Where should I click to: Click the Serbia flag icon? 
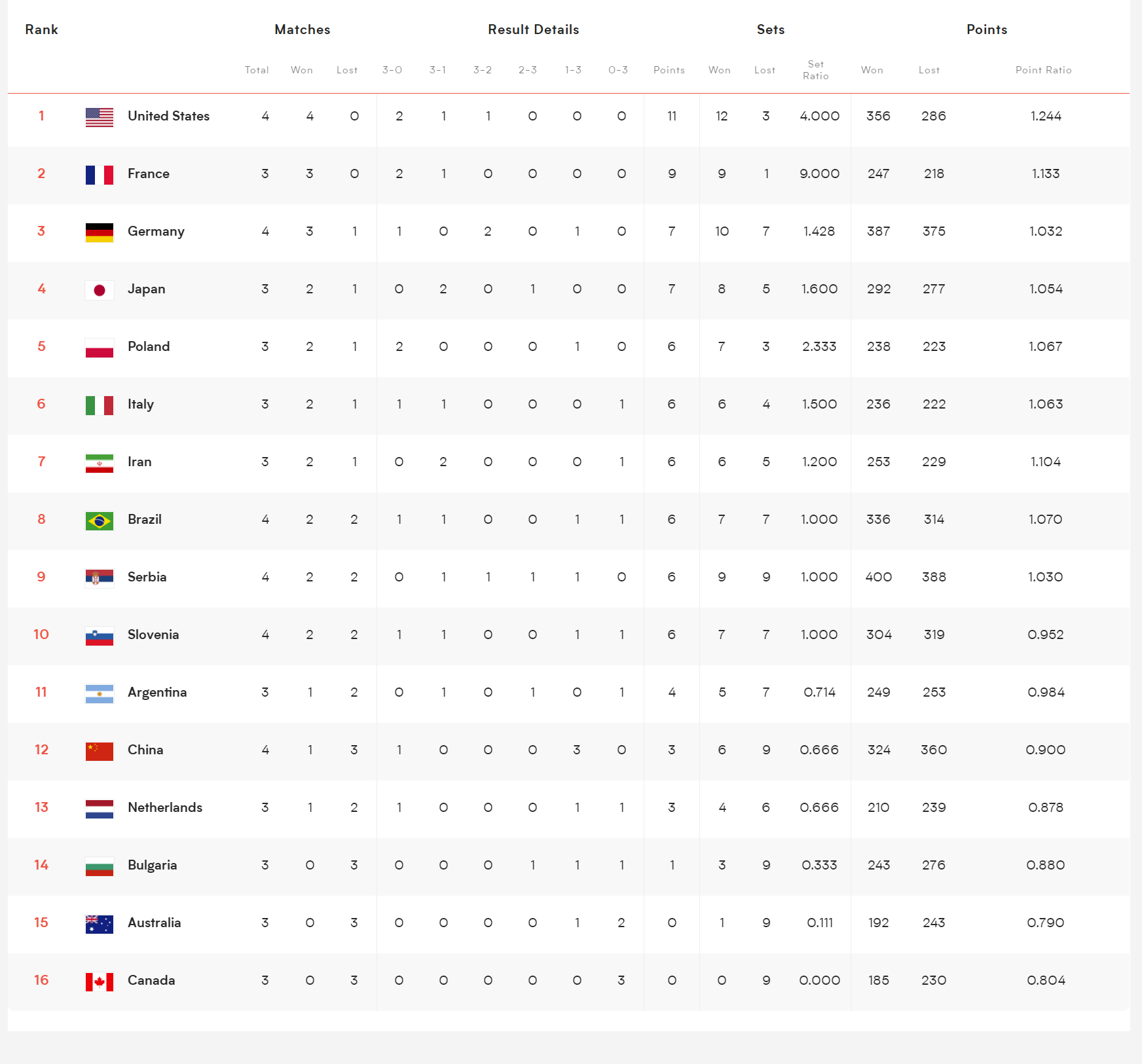click(100, 578)
